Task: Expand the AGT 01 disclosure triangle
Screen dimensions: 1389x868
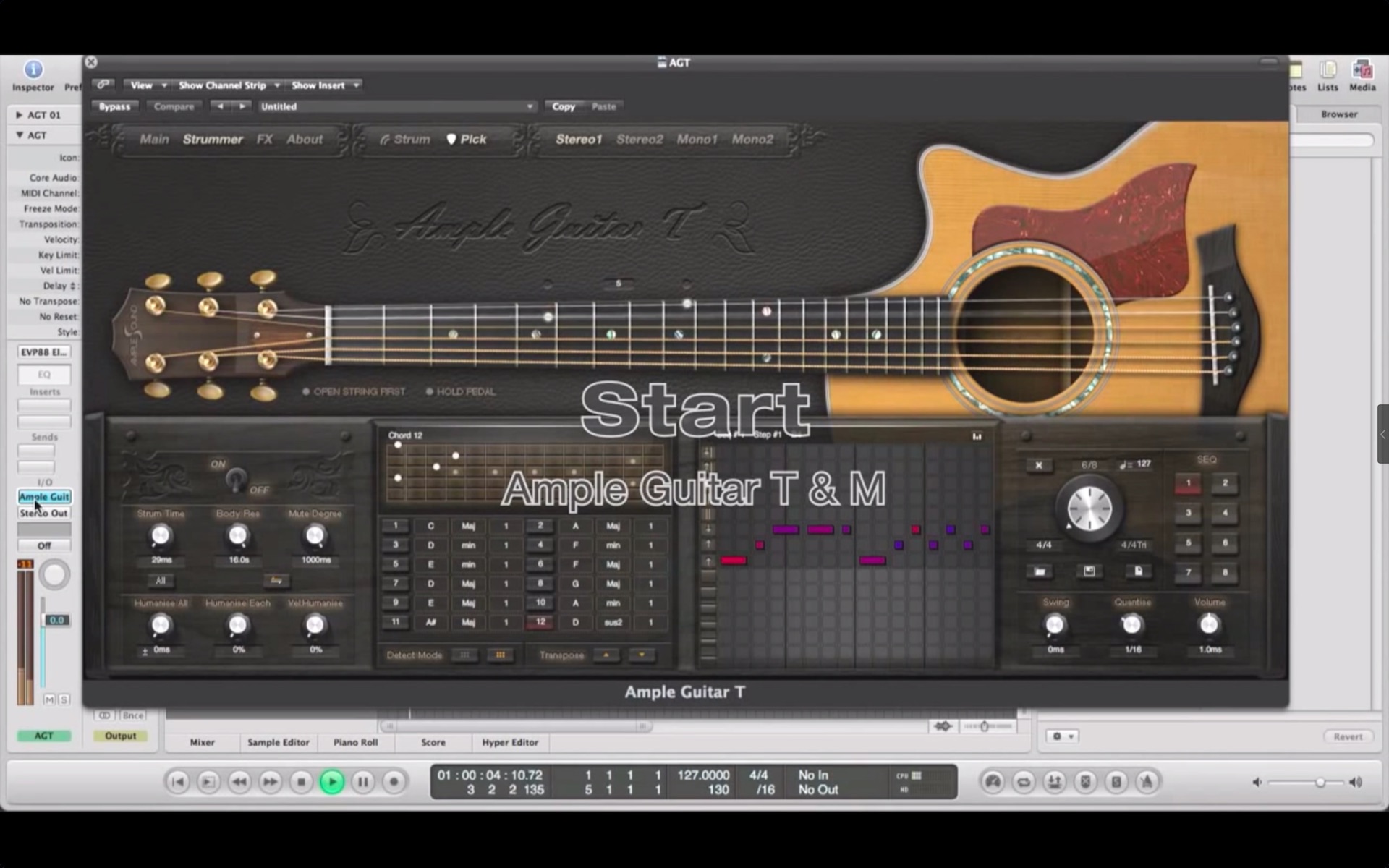Action: pos(20,114)
